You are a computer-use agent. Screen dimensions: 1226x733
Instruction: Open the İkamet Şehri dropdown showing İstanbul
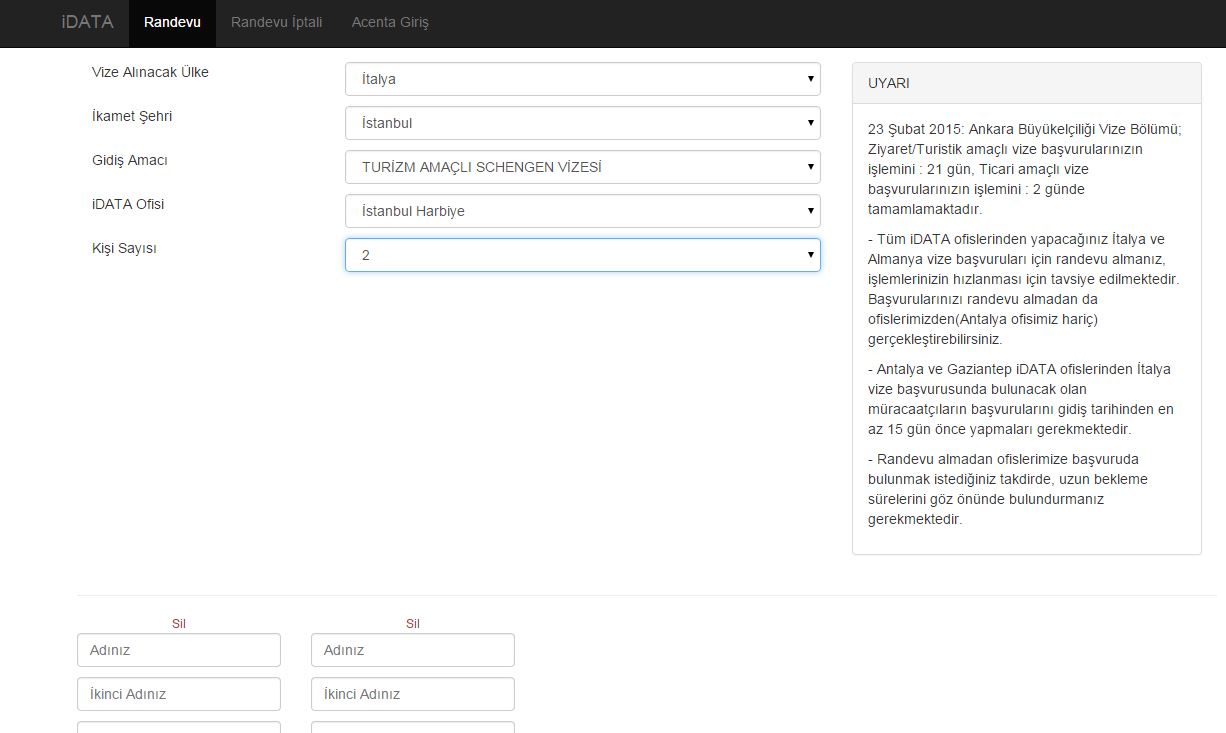[x=583, y=123]
